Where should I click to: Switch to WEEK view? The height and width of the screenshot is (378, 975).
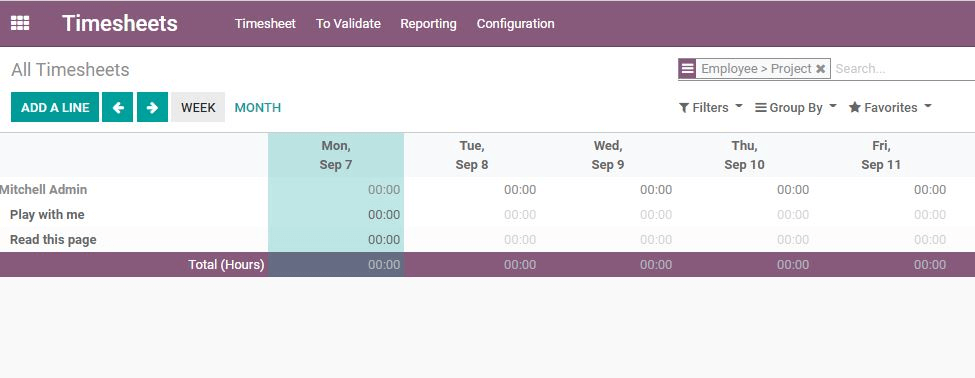198,107
